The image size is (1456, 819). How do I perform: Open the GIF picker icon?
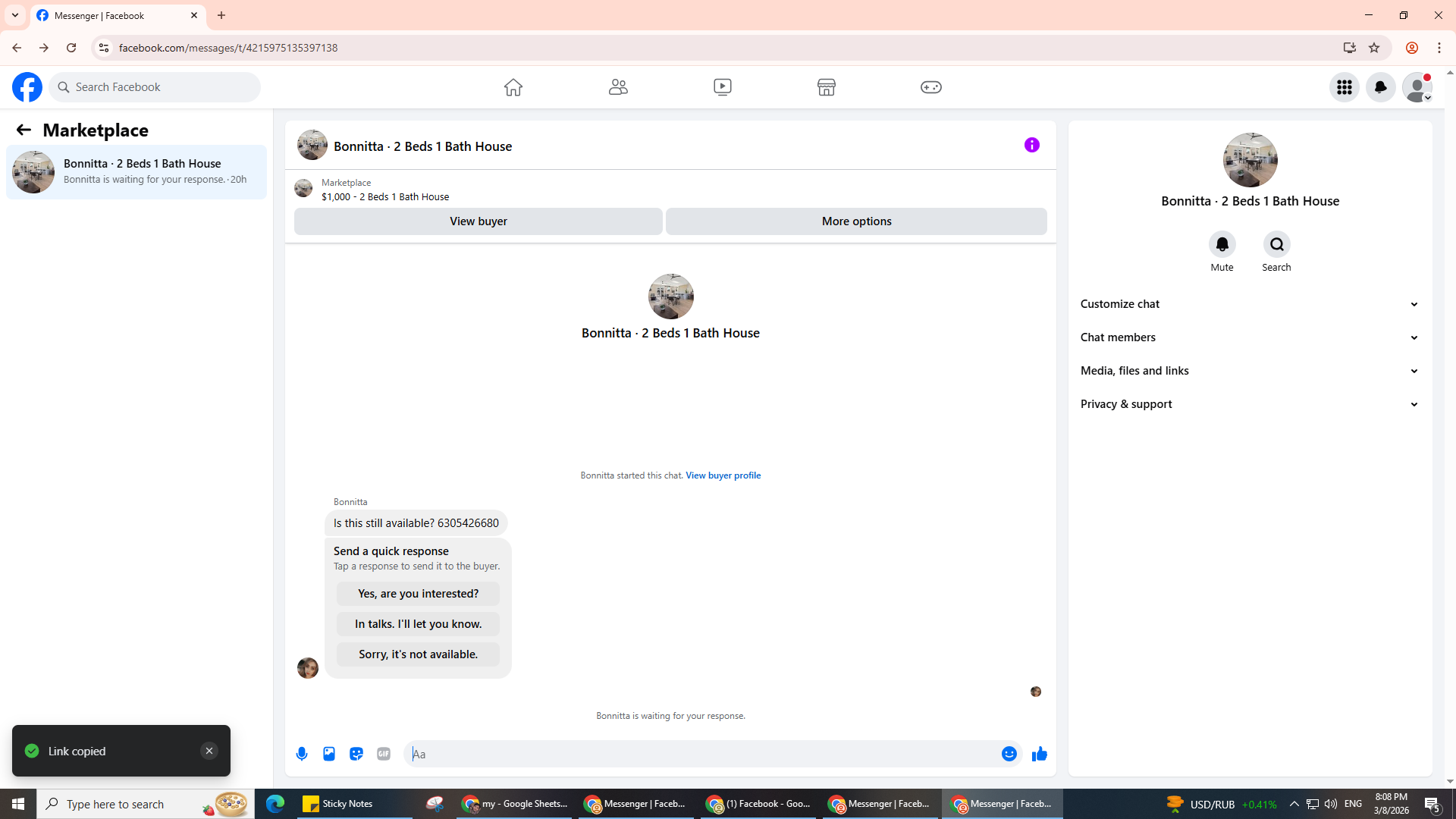coord(384,754)
